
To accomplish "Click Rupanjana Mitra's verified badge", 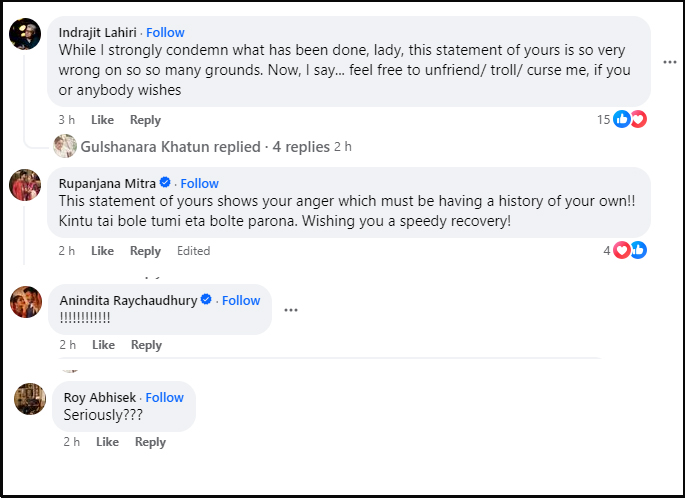I will coord(165,182).
